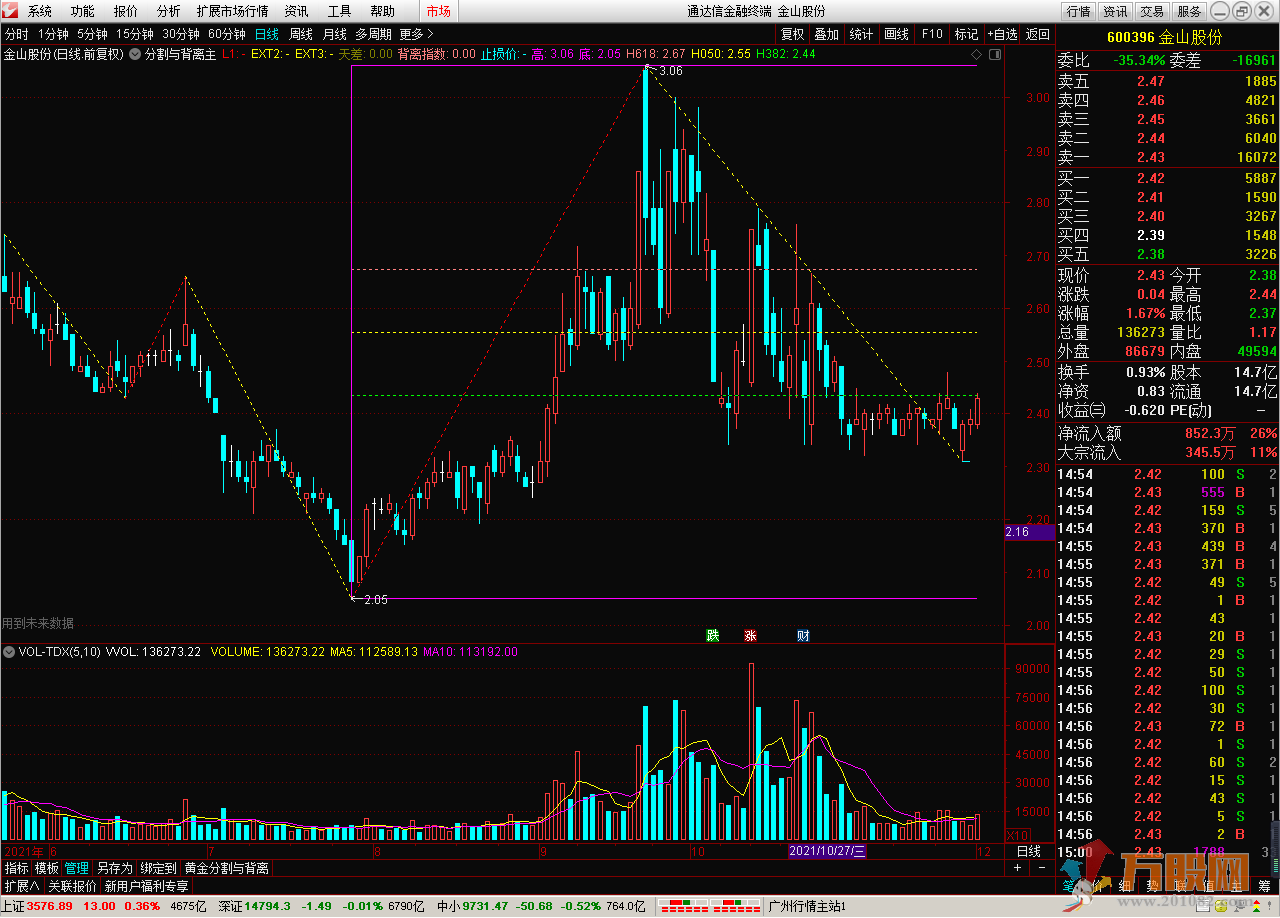Switch to the 1分钟 period

click(x=53, y=34)
